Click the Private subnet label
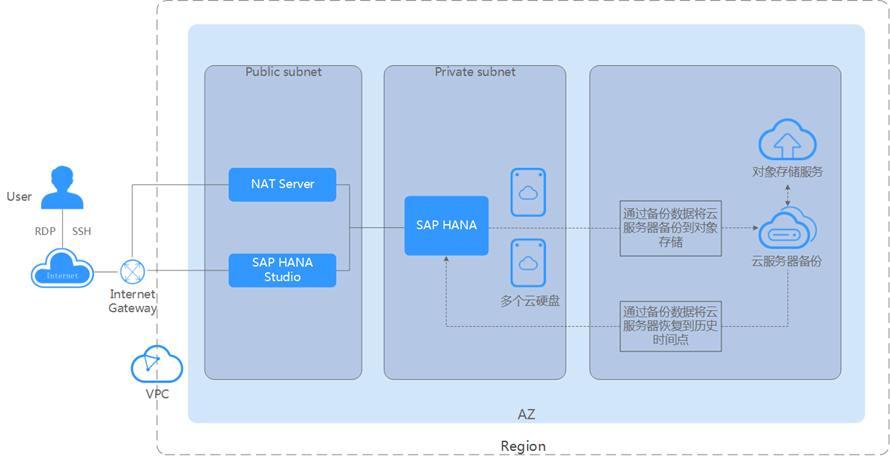This screenshot has height=461, width=890. click(475, 72)
